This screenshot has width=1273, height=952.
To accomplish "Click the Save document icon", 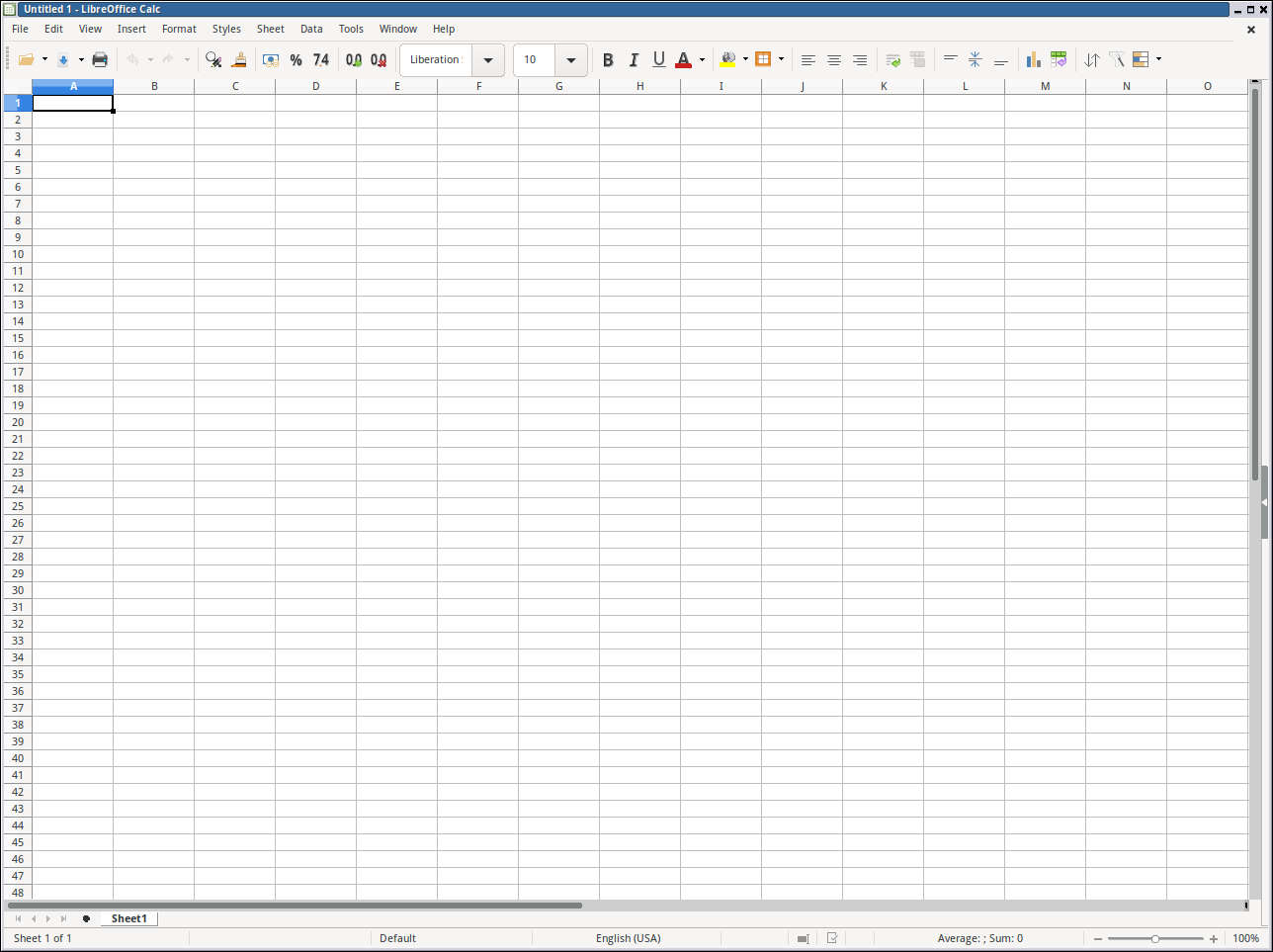I will [63, 59].
